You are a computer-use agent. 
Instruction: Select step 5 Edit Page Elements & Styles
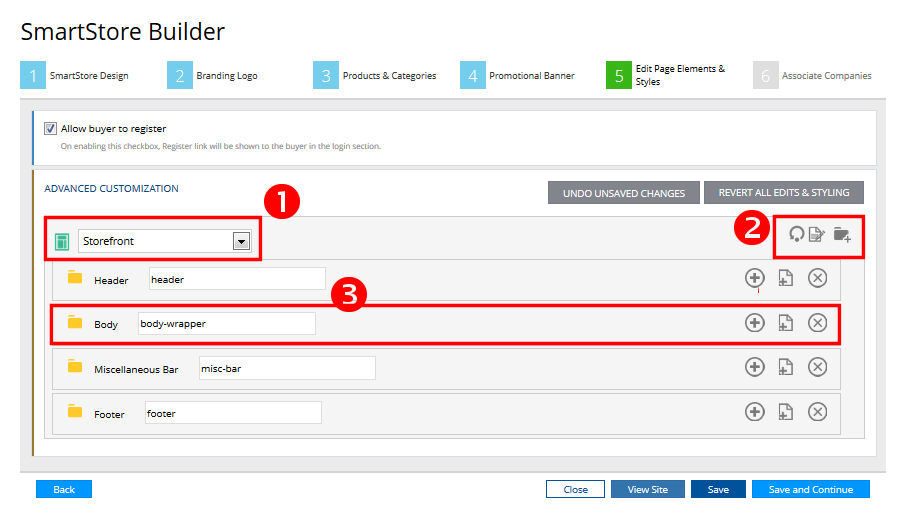coord(666,76)
